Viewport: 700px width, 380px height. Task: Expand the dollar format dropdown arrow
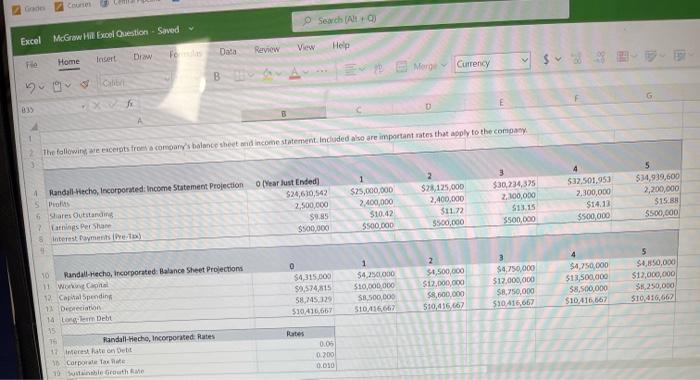(558, 59)
